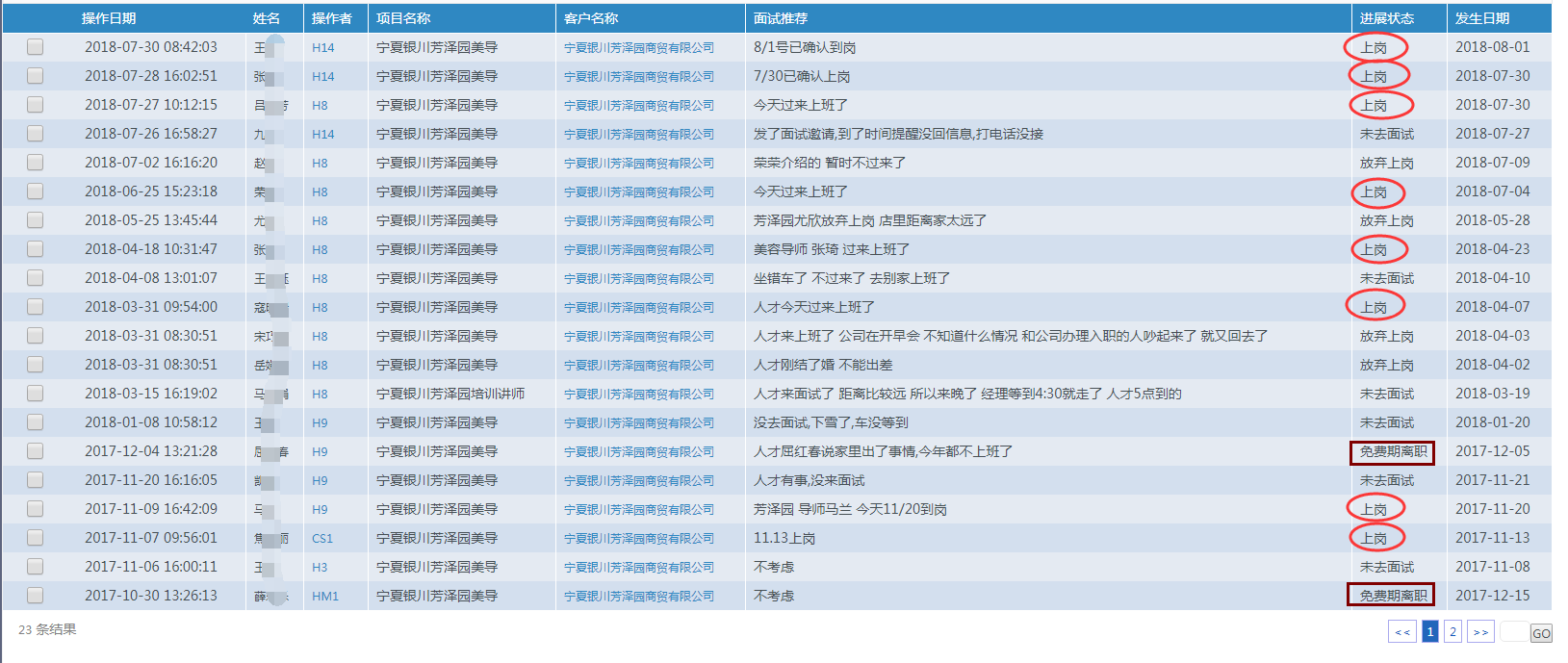This screenshot has width=1568, height=663.
Task: Go to the next page with >> button
Action: (1480, 631)
